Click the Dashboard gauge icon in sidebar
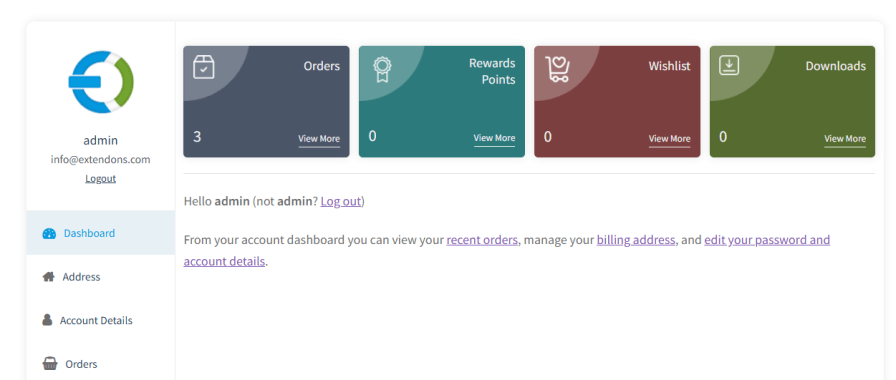The image size is (896, 380). point(49,233)
